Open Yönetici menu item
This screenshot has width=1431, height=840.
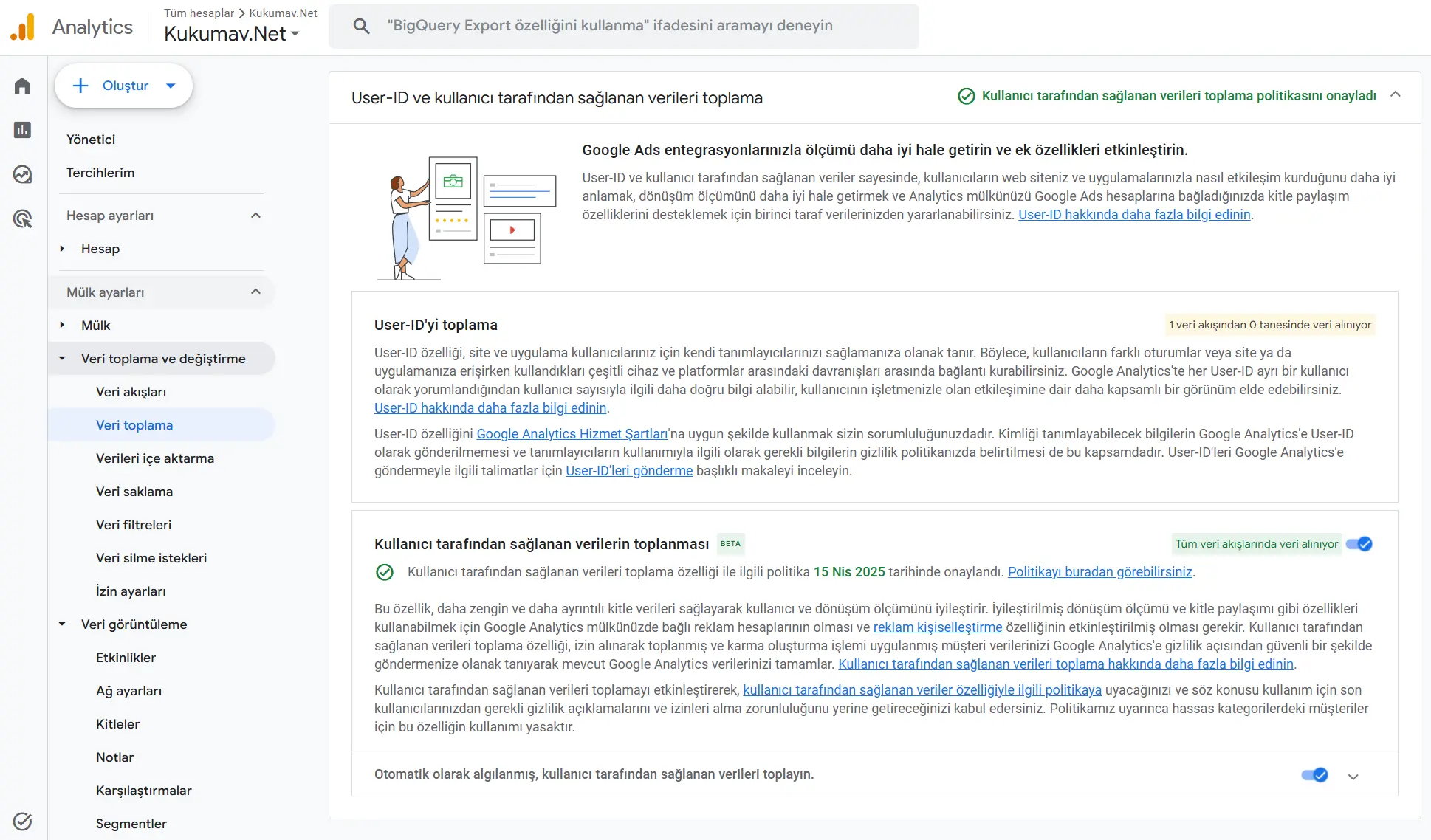(x=91, y=140)
